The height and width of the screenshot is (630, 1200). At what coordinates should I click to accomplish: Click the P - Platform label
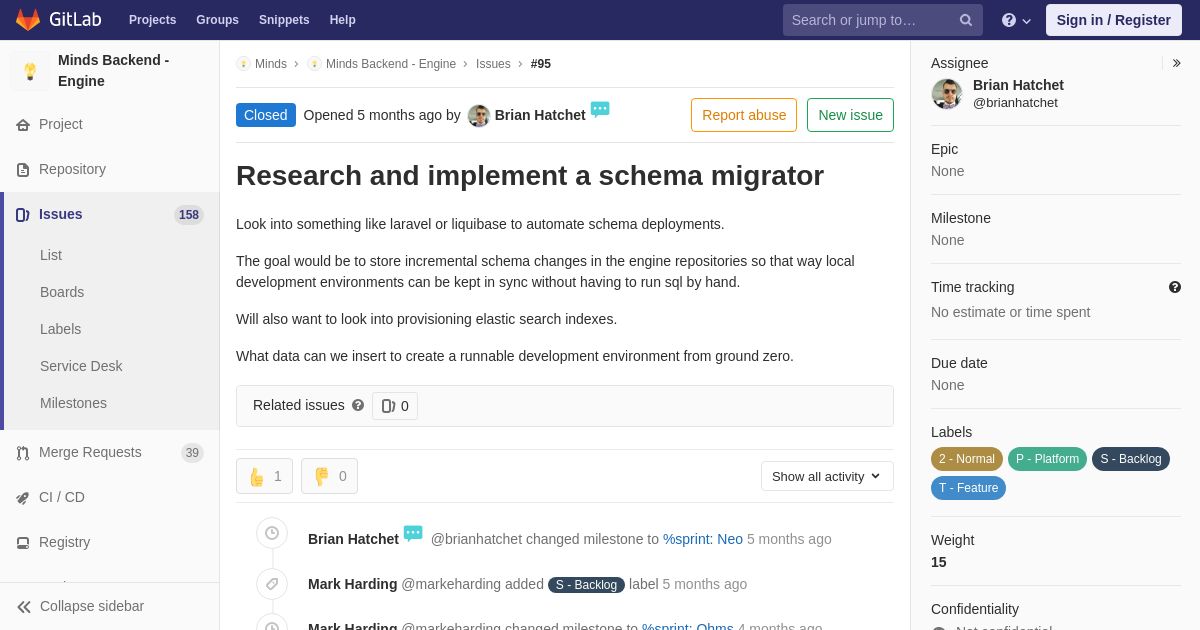click(x=1047, y=459)
